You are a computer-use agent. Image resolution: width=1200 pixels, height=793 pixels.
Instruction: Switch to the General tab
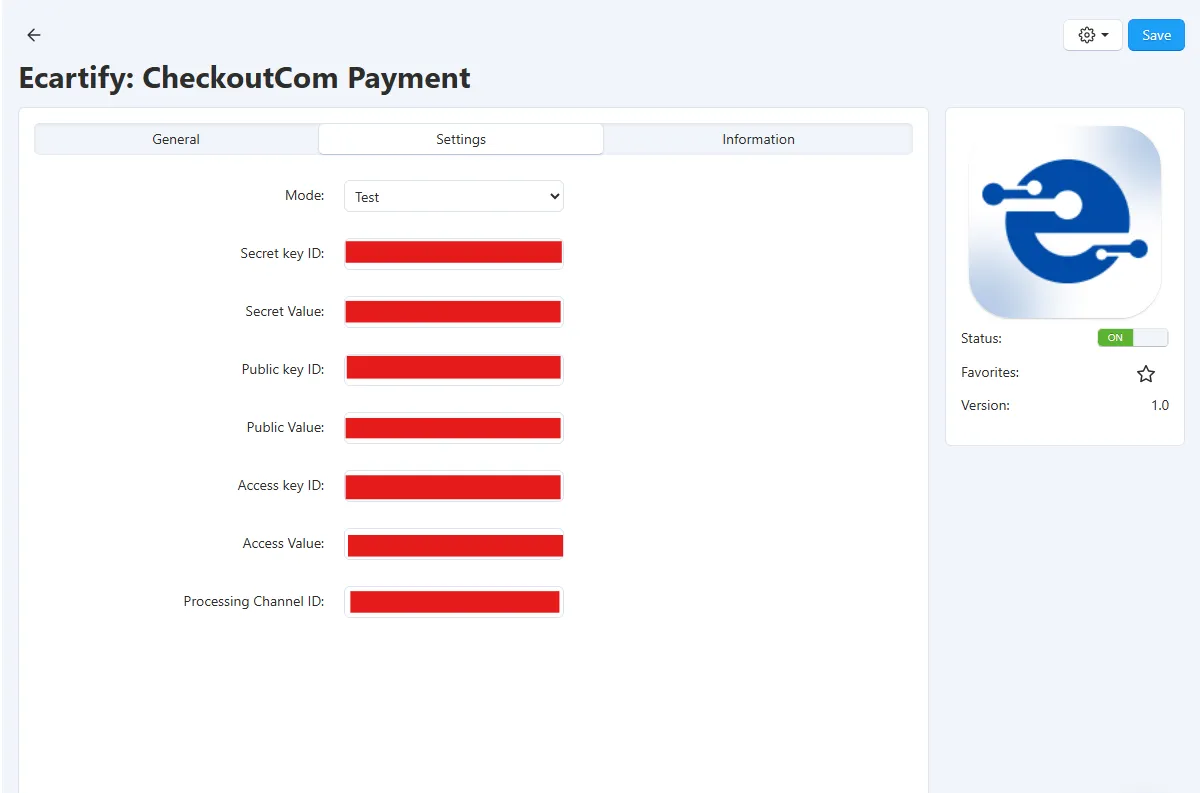176,139
